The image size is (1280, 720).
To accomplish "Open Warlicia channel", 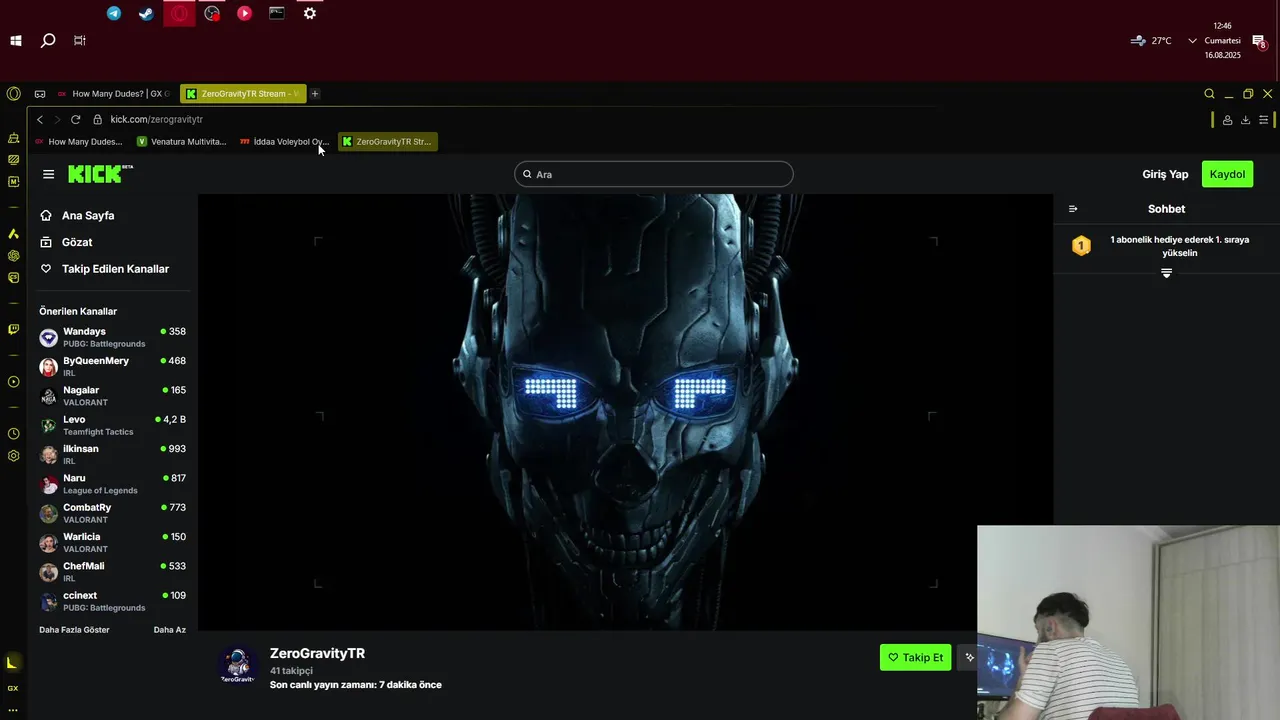I will pos(112,542).
